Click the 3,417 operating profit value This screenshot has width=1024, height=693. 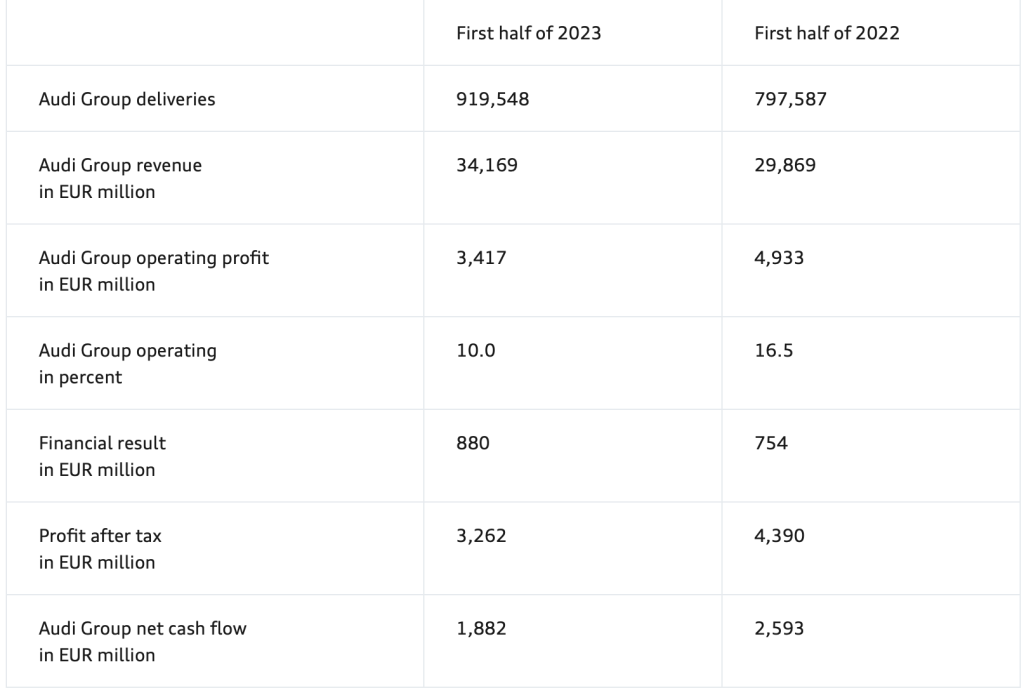tap(481, 258)
